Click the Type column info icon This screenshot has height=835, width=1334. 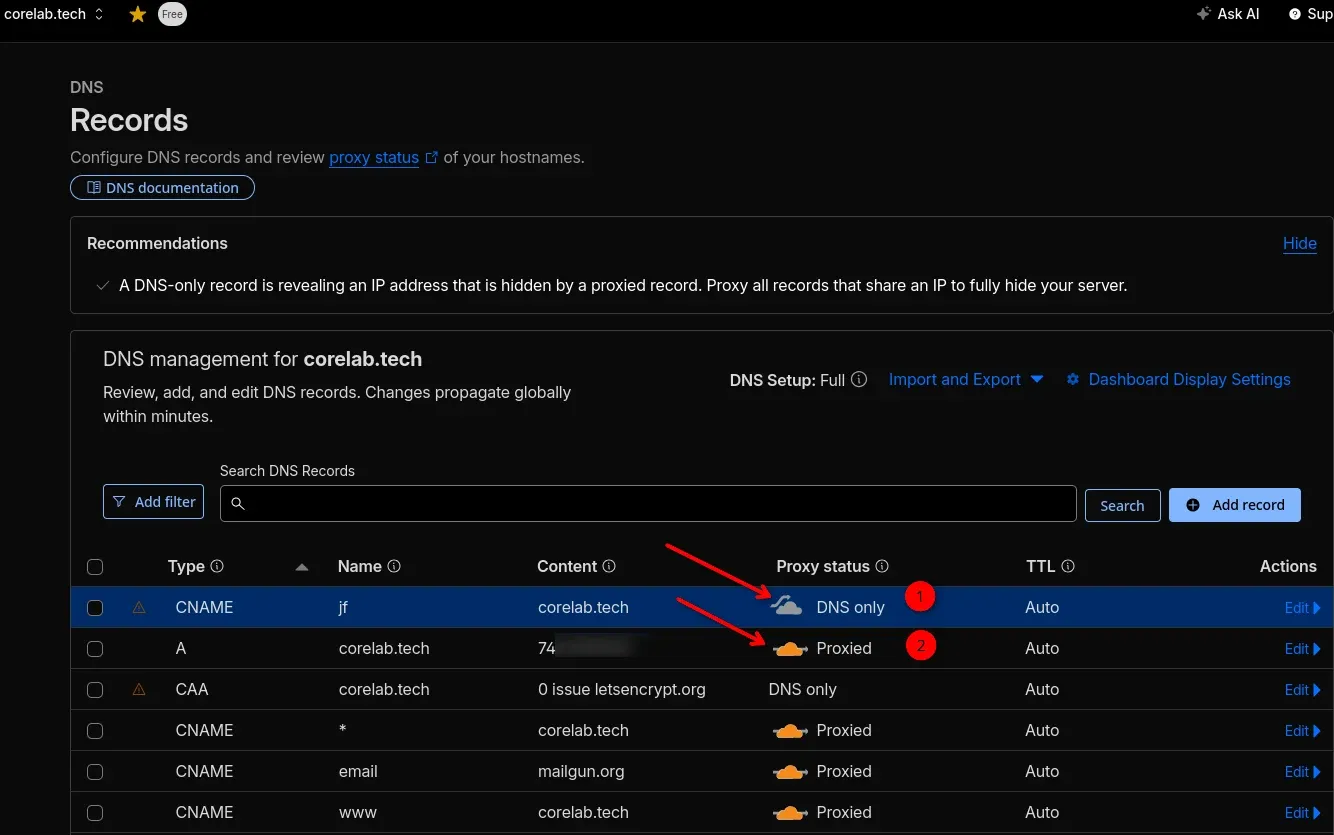tap(217, 566)
